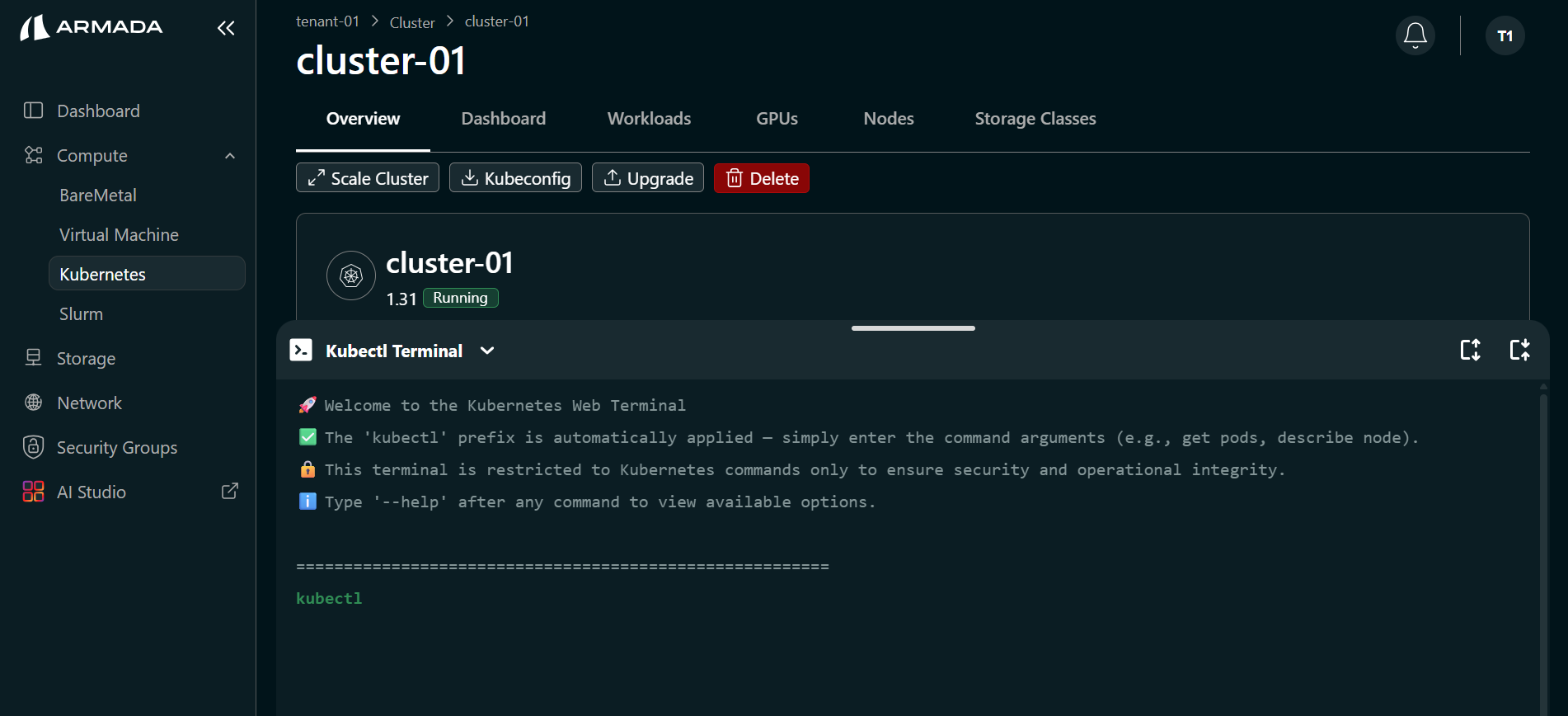The height and width of the screenshot is (716, 1568).
Task: Click the kubectl command prompt input
Action: click(329, 599)
